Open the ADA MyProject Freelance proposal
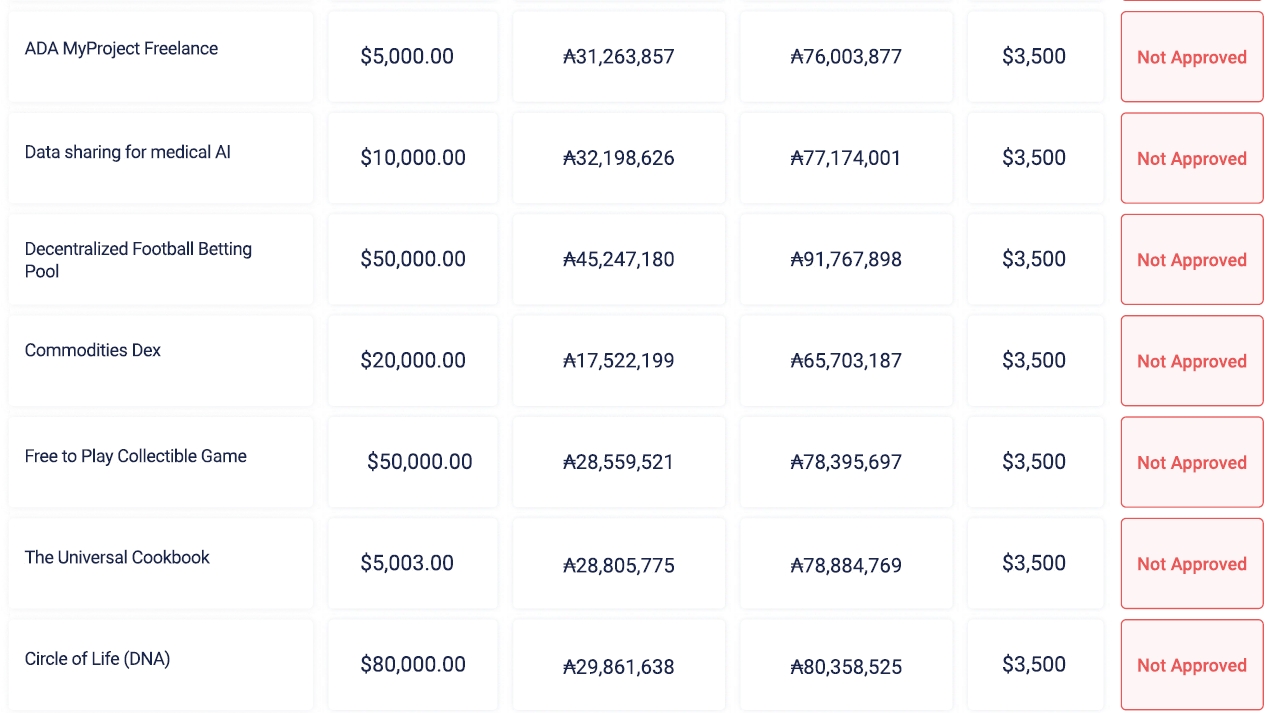 [x=121, y=49]
